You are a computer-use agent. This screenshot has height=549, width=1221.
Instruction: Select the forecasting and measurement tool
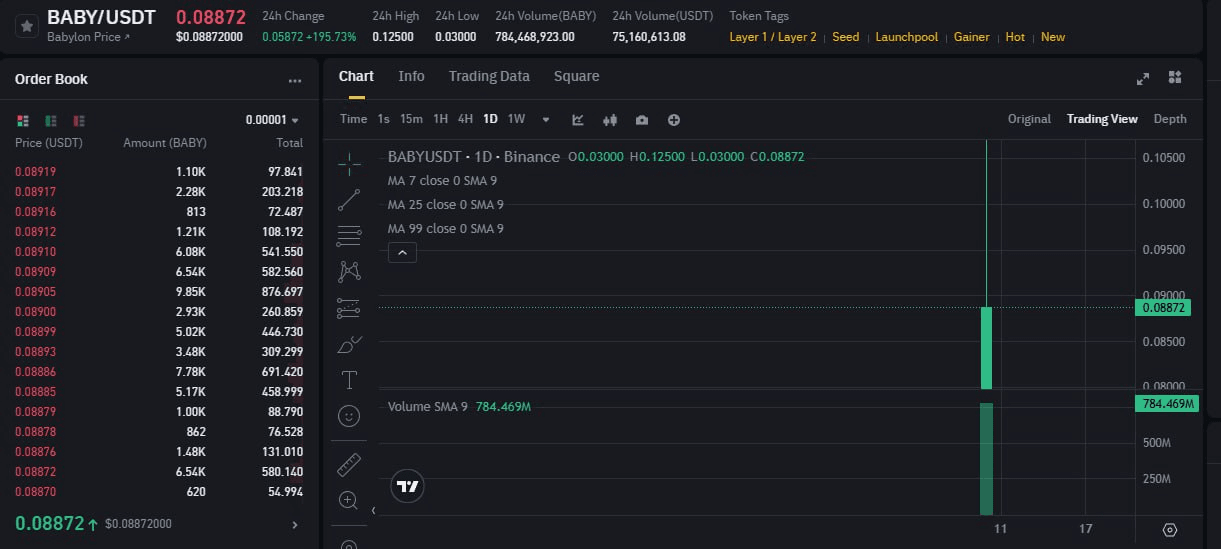(349, 308)
